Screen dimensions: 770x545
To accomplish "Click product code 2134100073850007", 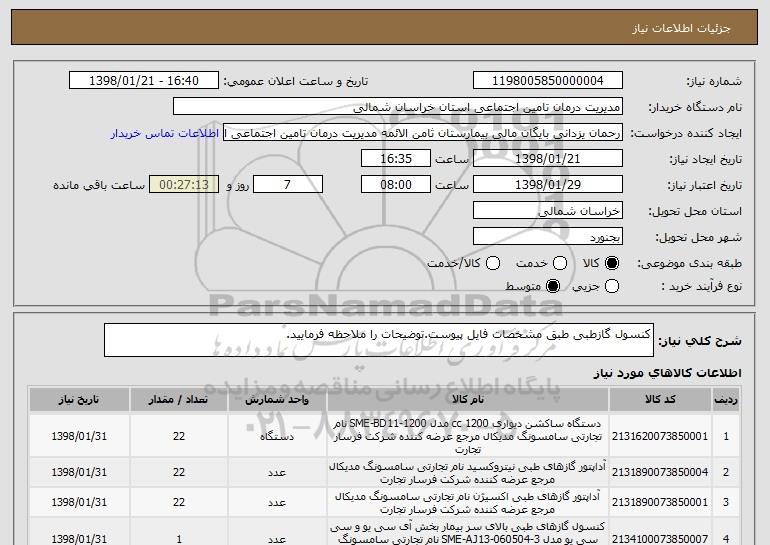I will pos(660,539).
